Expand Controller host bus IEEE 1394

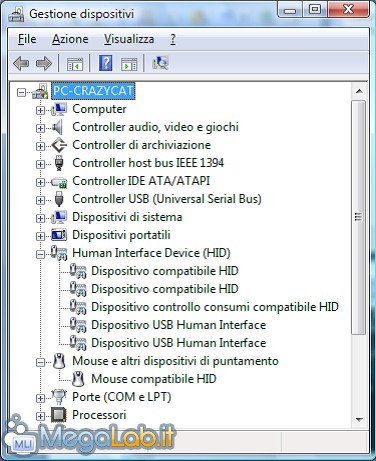[x=40, y=164]
